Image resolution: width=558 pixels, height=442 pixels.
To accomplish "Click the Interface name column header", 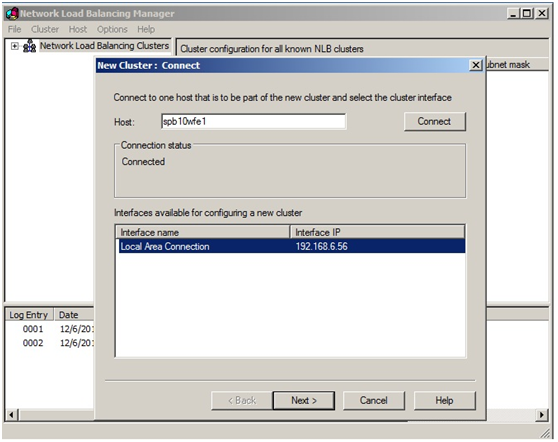I will click(x=203, y=232).
